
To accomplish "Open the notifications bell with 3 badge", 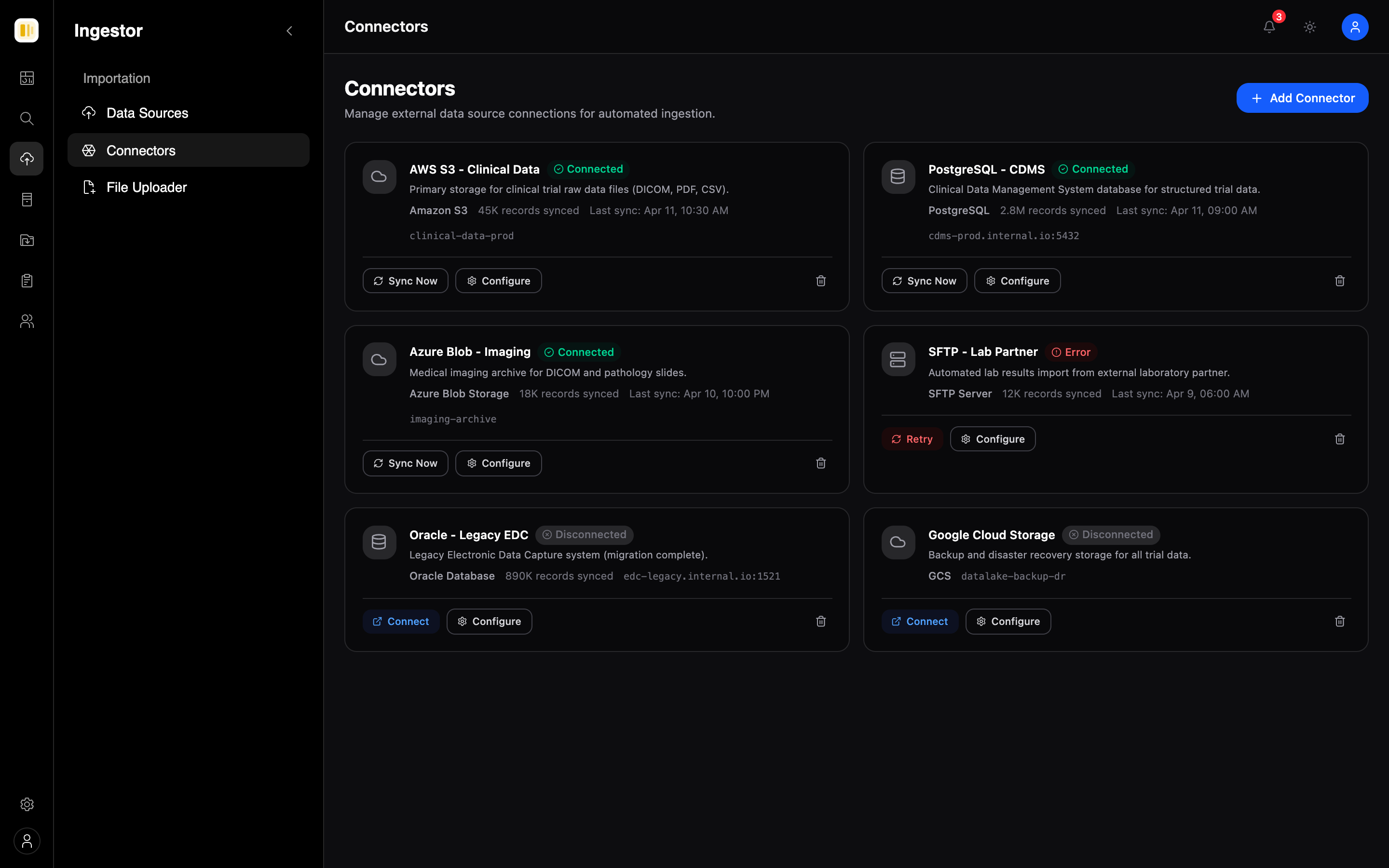I will pyautogui.click(x=1269, y=27).
